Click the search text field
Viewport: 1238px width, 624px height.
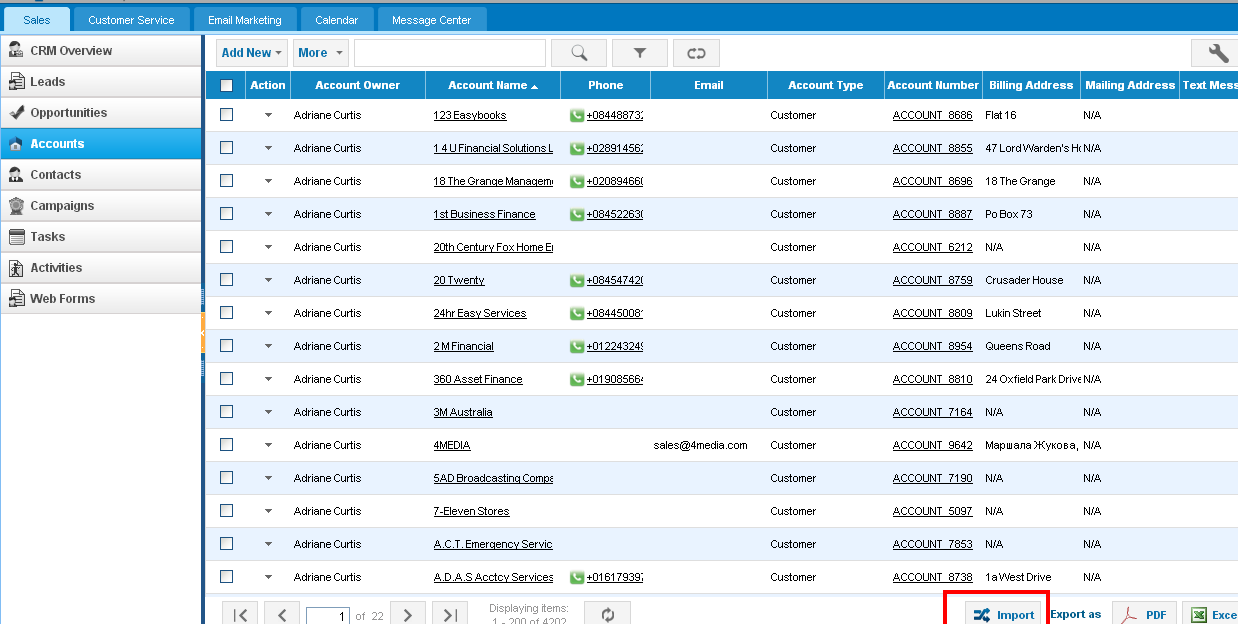(450, 53)
